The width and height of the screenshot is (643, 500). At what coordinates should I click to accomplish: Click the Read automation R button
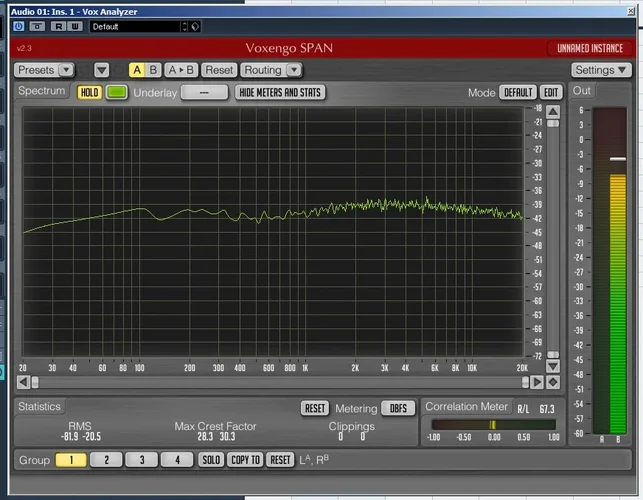pos(59,26)
